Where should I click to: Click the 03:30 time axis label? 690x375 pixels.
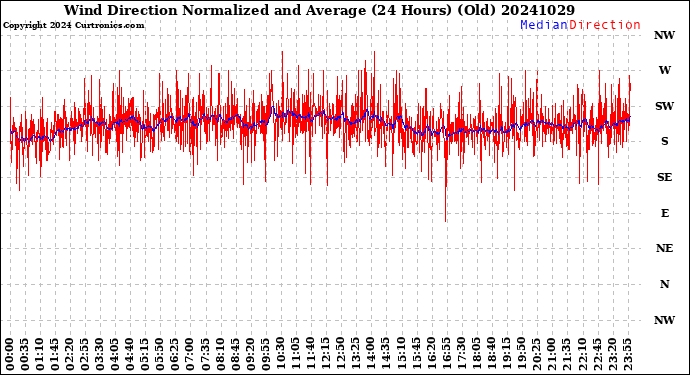(100, 354)
